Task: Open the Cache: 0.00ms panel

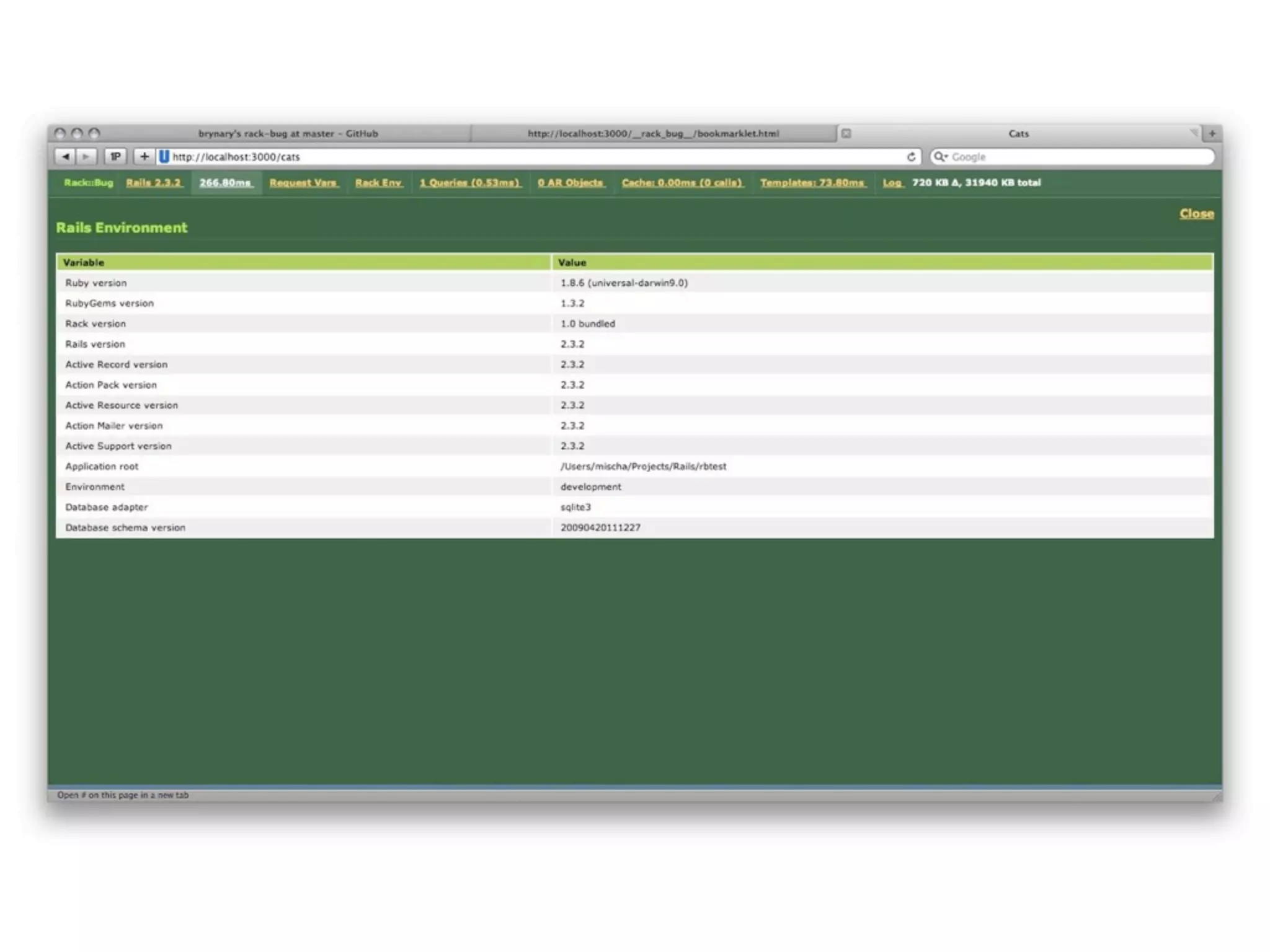Action: click(x=682, y=183)
